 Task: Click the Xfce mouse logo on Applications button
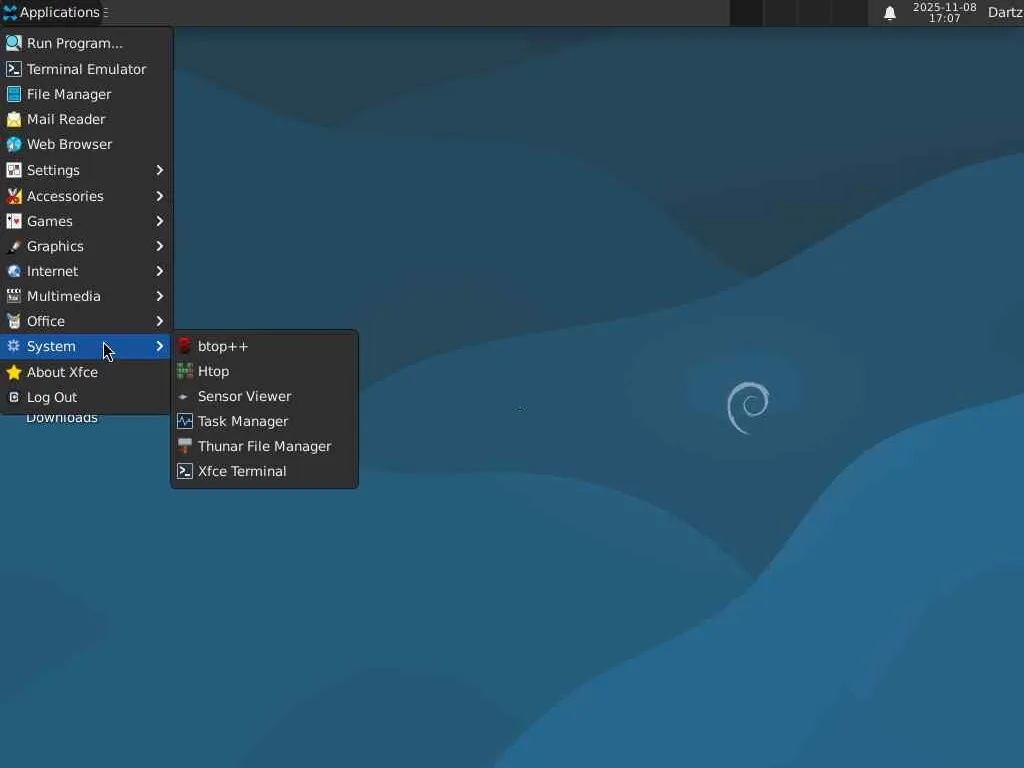[x=10, y=12]
